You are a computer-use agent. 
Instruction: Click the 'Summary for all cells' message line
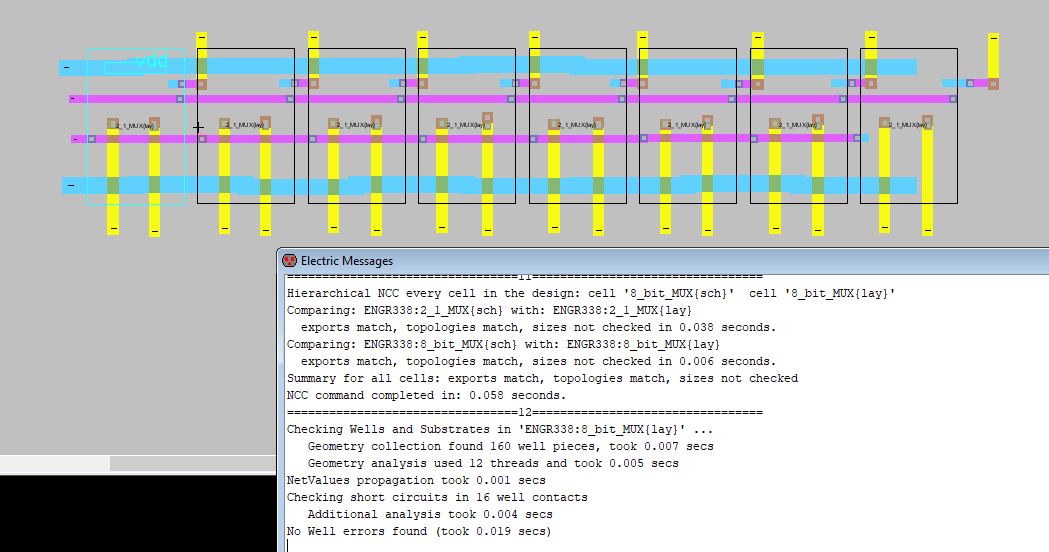point(542,378)
